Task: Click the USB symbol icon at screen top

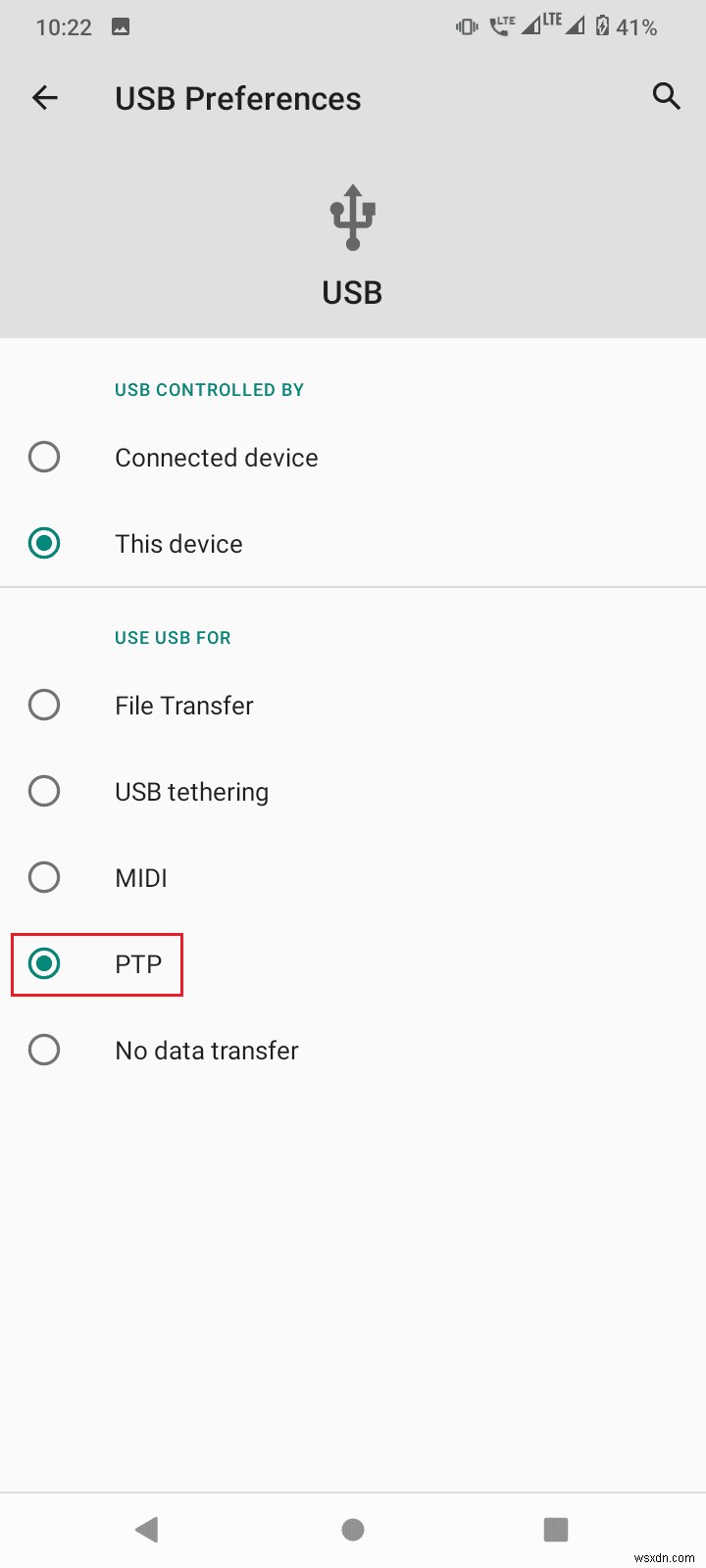Action: (352, 214)
